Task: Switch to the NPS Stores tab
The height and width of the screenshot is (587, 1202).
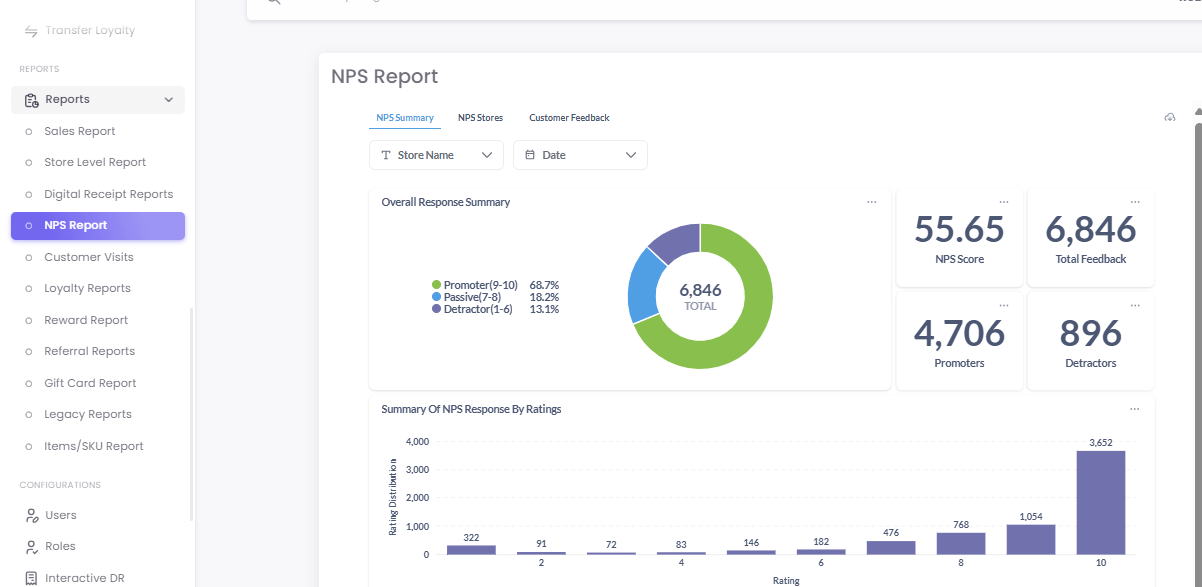Action: pyautogui.click(x=480, y=118)
